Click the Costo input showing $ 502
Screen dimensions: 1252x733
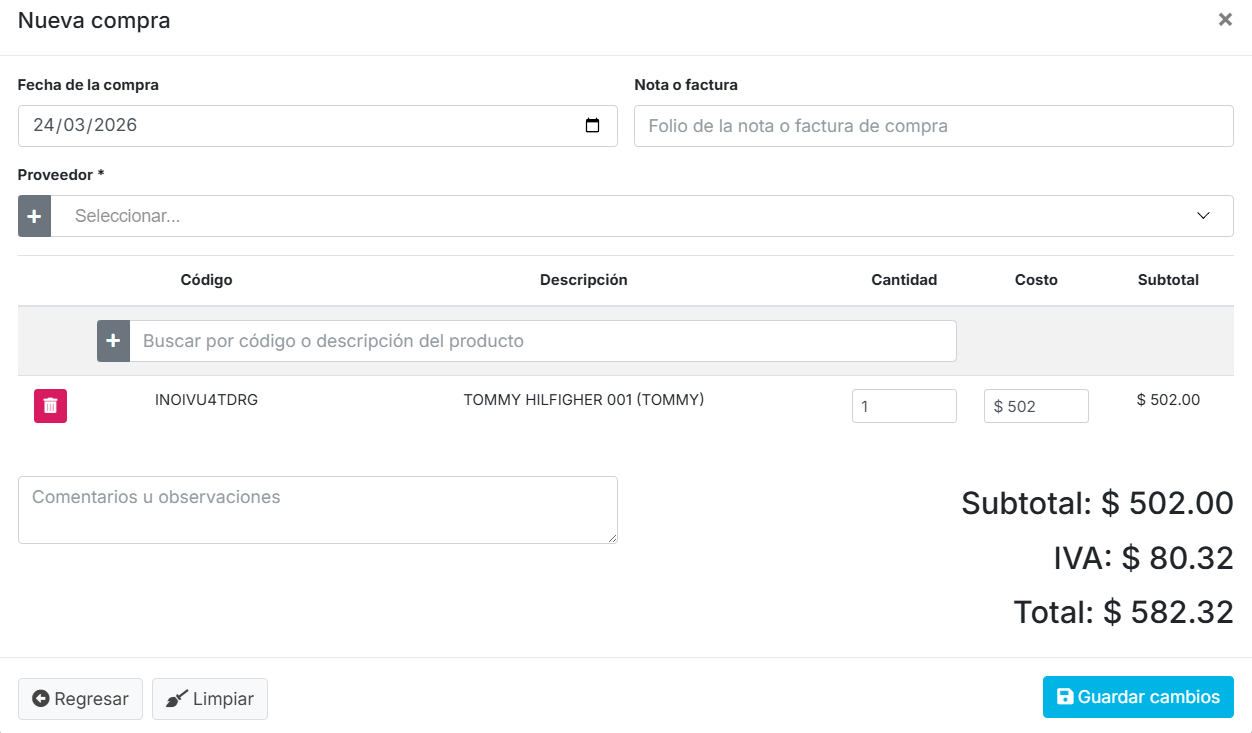click(x=1036, y=406)
